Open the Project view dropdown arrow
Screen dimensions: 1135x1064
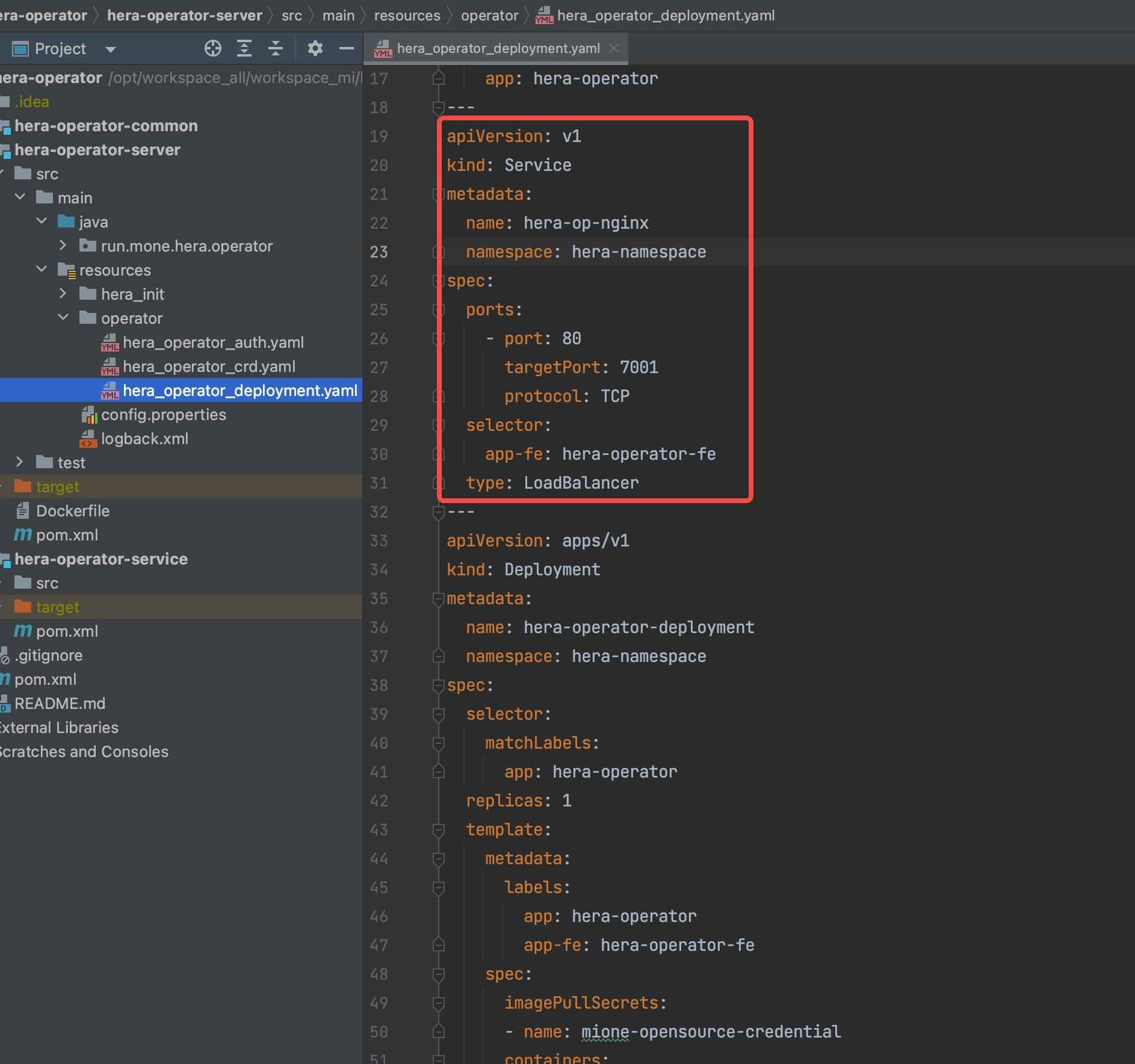tap(110, 49)
